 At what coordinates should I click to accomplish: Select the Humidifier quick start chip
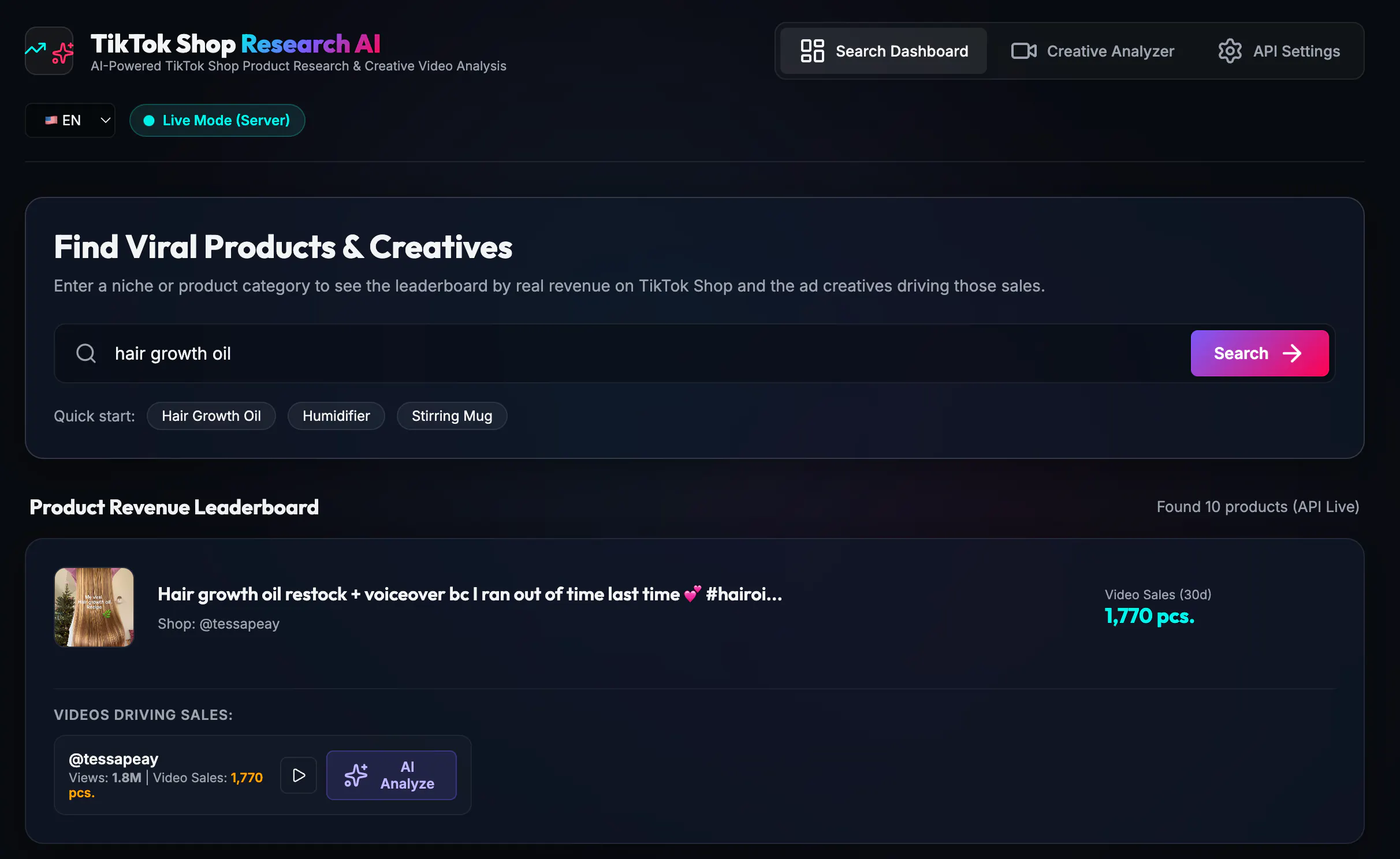[x=336, y=416]
